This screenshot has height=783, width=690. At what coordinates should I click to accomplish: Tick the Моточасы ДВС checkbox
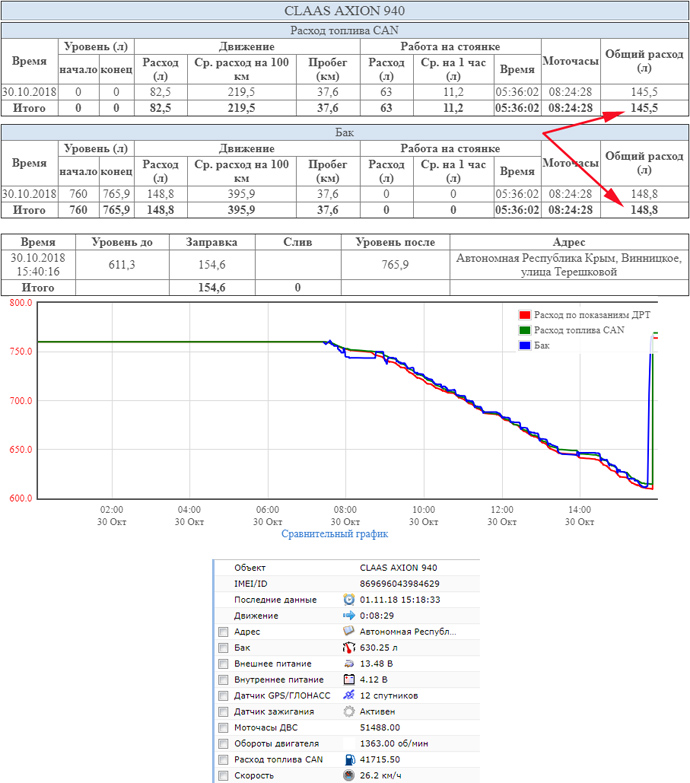[222, 727]
